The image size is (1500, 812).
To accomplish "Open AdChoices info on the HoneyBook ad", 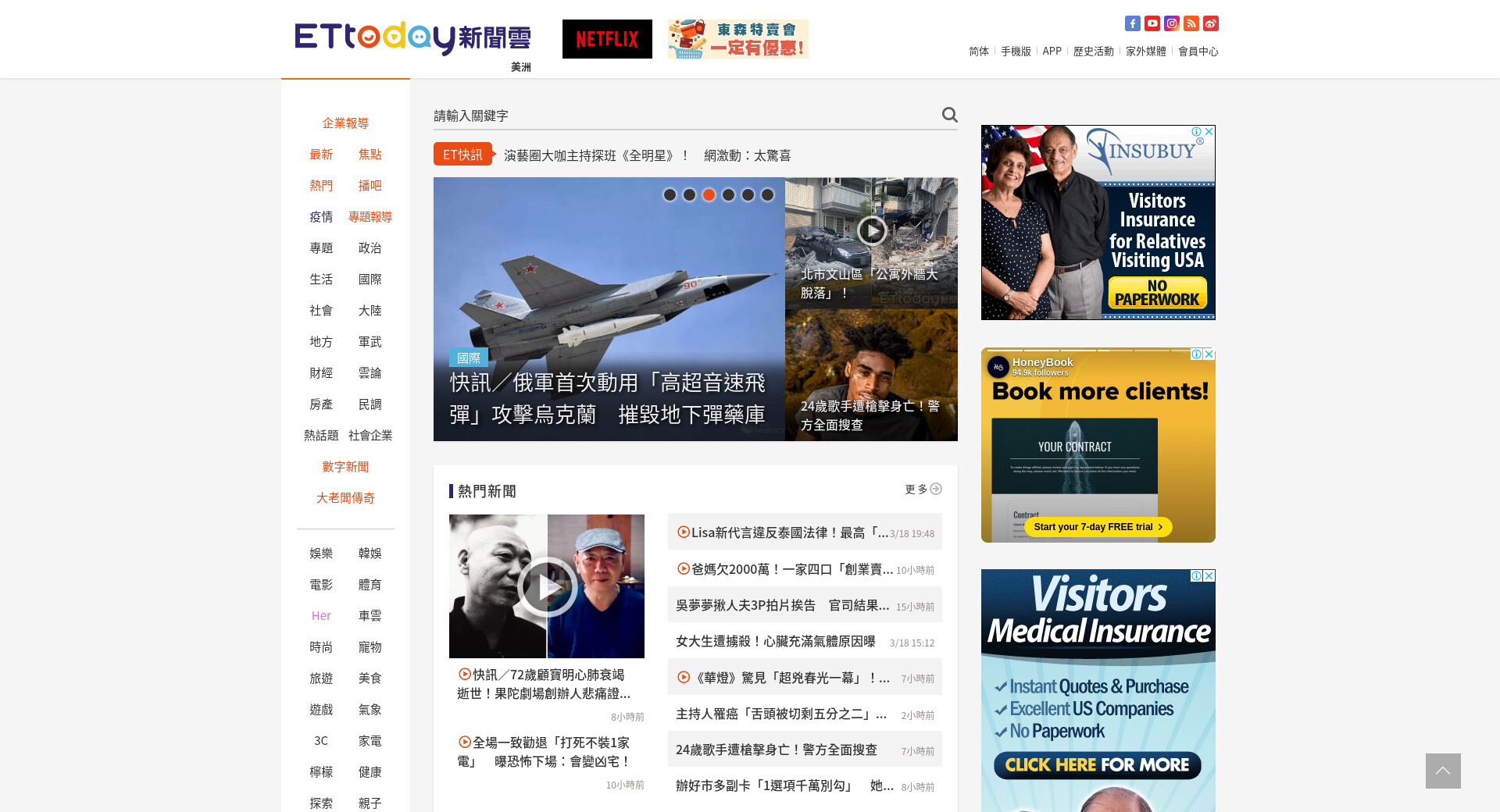I will pyautogui.click(x=1196, y=354).
